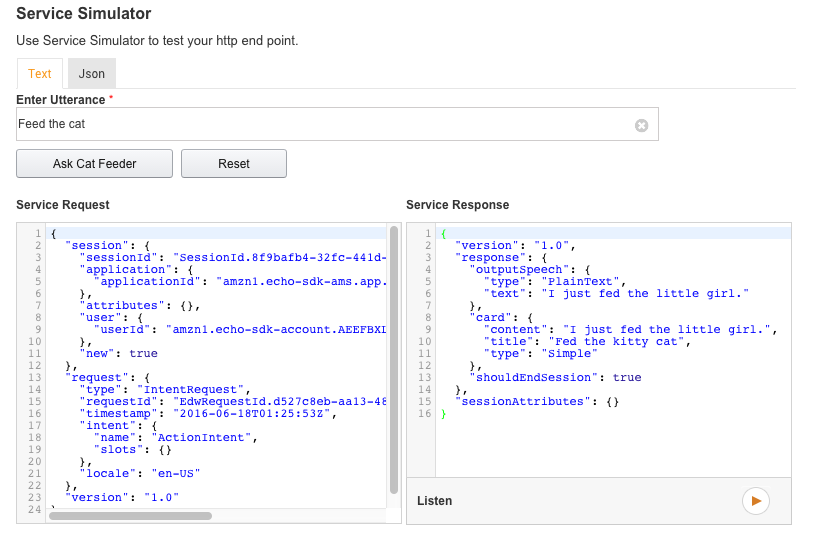
Task: Select the Text tab
Action: (x=40, y=74)
